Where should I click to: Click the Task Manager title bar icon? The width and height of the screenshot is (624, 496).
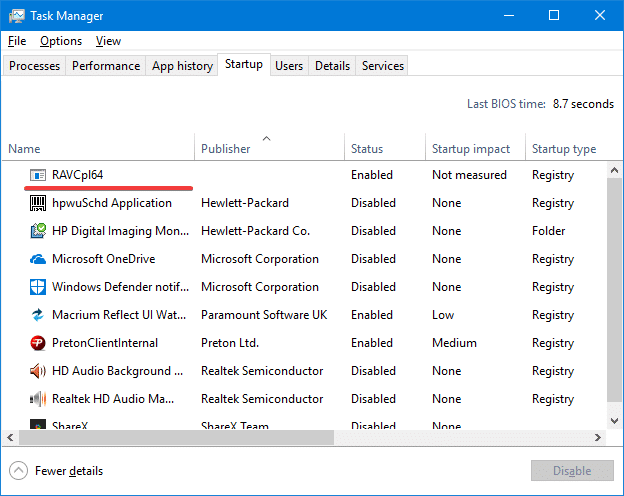pos(17,16)
